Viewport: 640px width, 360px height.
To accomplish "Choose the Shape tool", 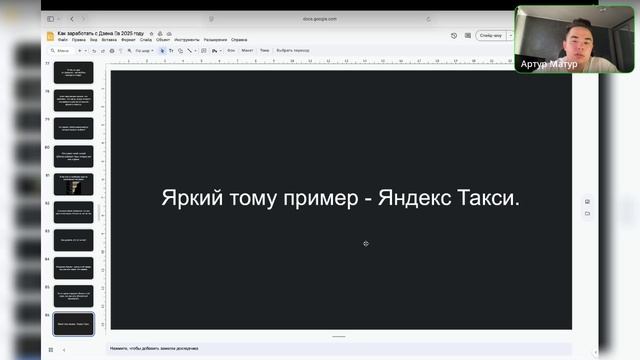I will (x=180, y=51).
